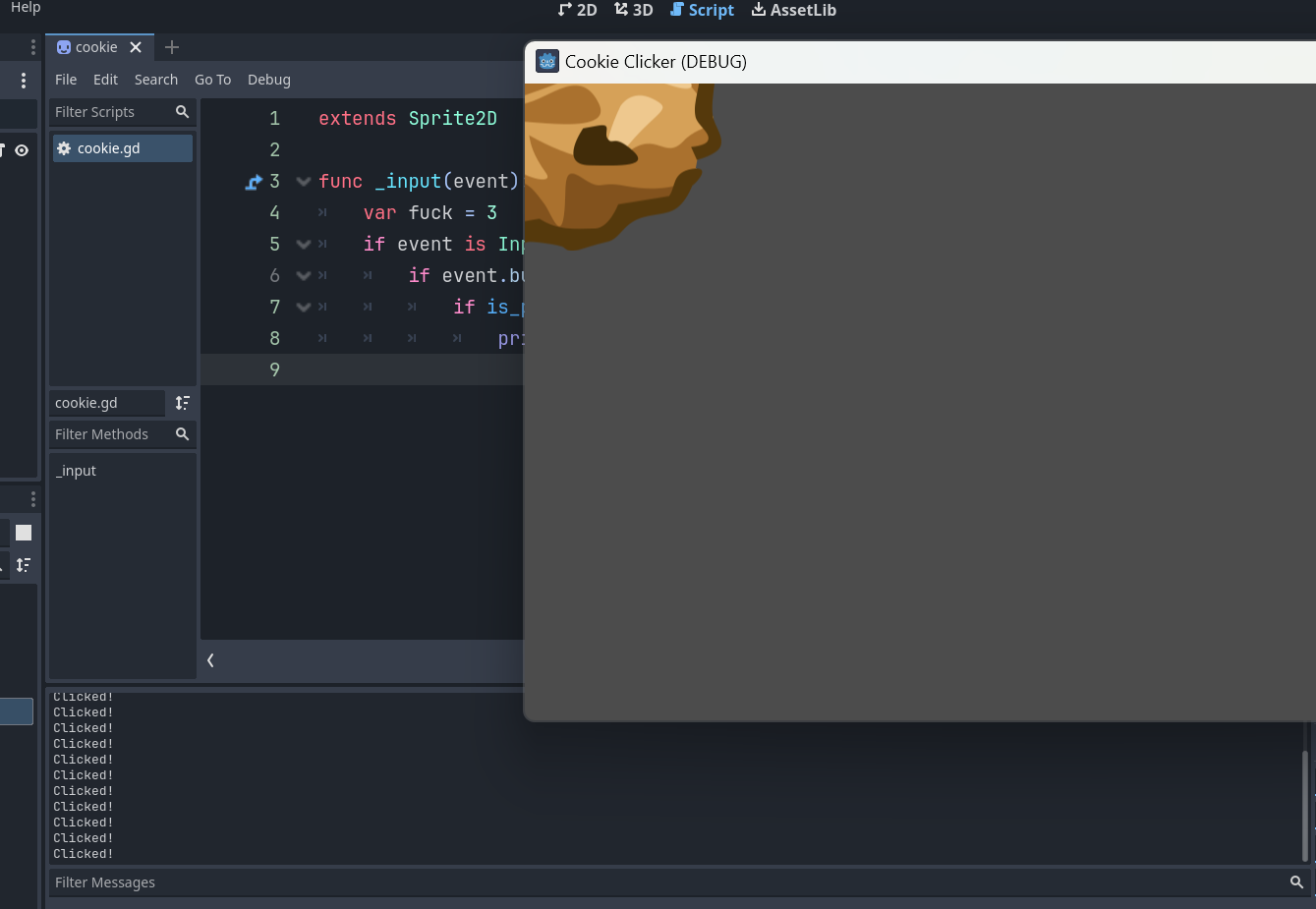The width and height of the screenshot is (1316, 909).
Task: Switch to the 2D workspace
Action: pos(578,10)
